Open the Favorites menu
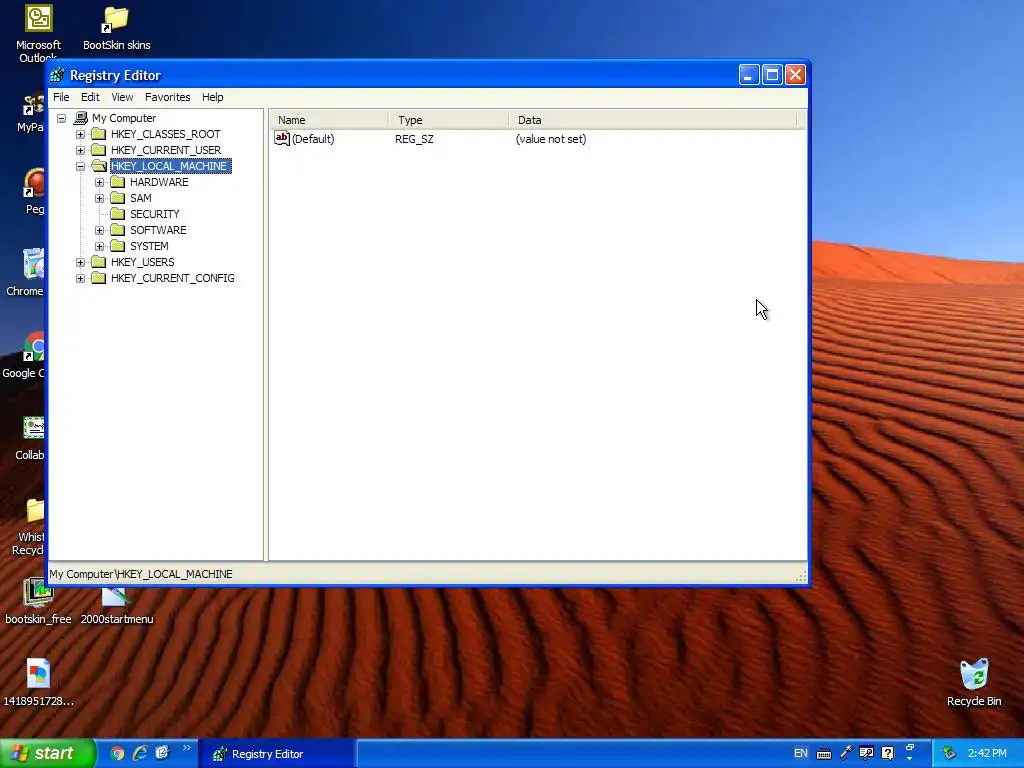The image size is (1024, 768). pos(168,97)
